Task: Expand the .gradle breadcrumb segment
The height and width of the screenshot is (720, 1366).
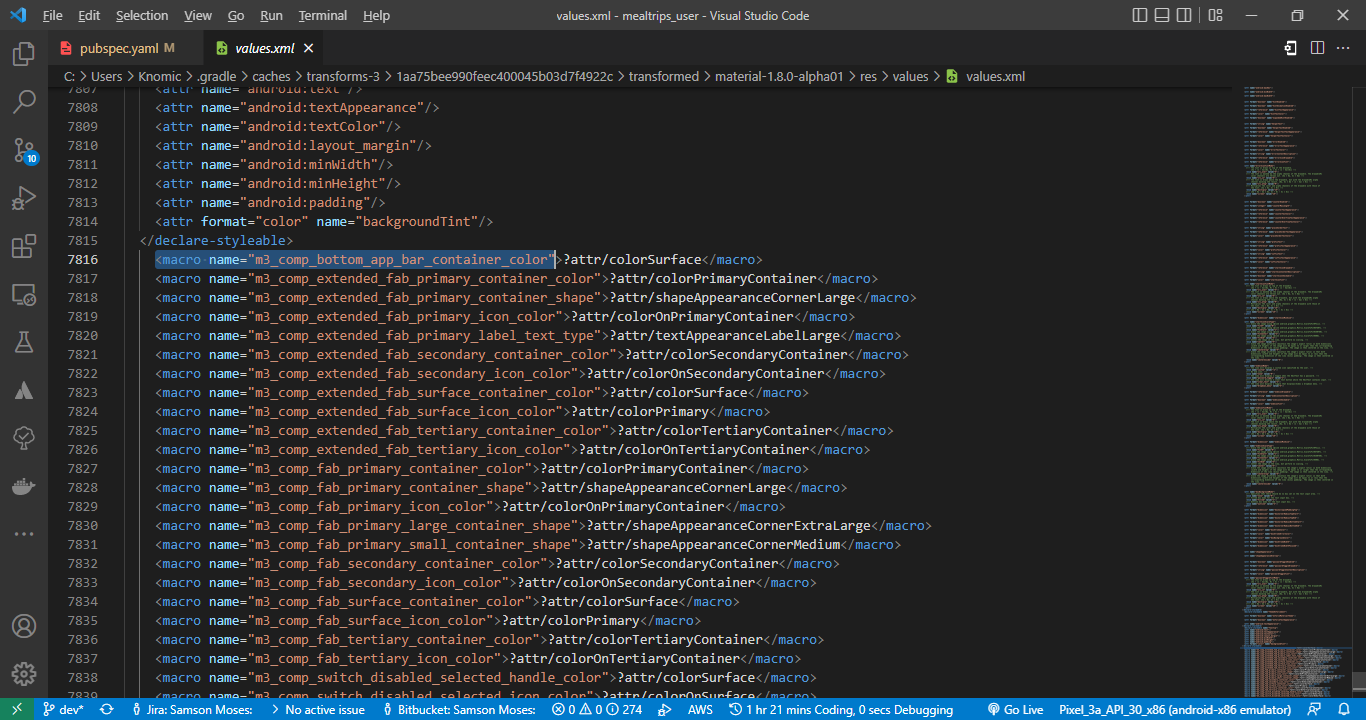Action: click(x=216, y=76)
